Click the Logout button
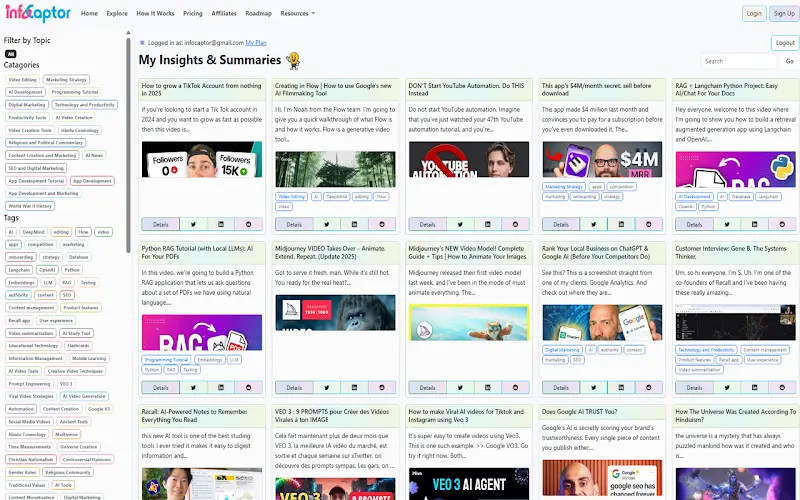Screen dimensions: 800x500 785,43
